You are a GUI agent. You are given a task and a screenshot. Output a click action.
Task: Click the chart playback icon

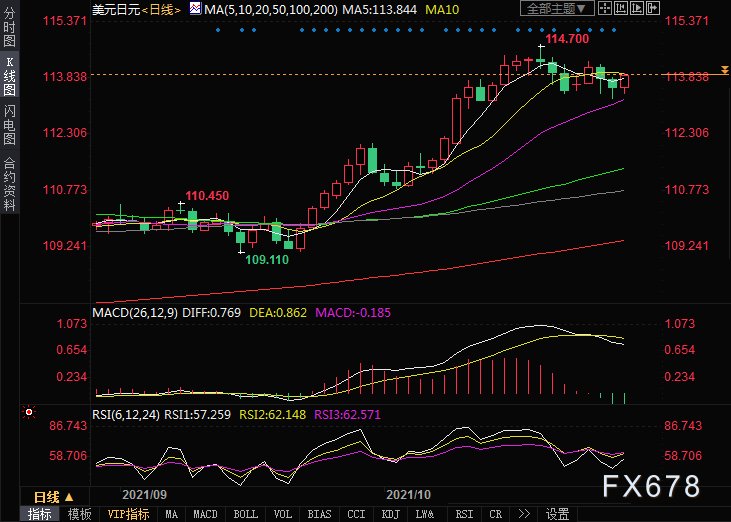tap(637, 8)
